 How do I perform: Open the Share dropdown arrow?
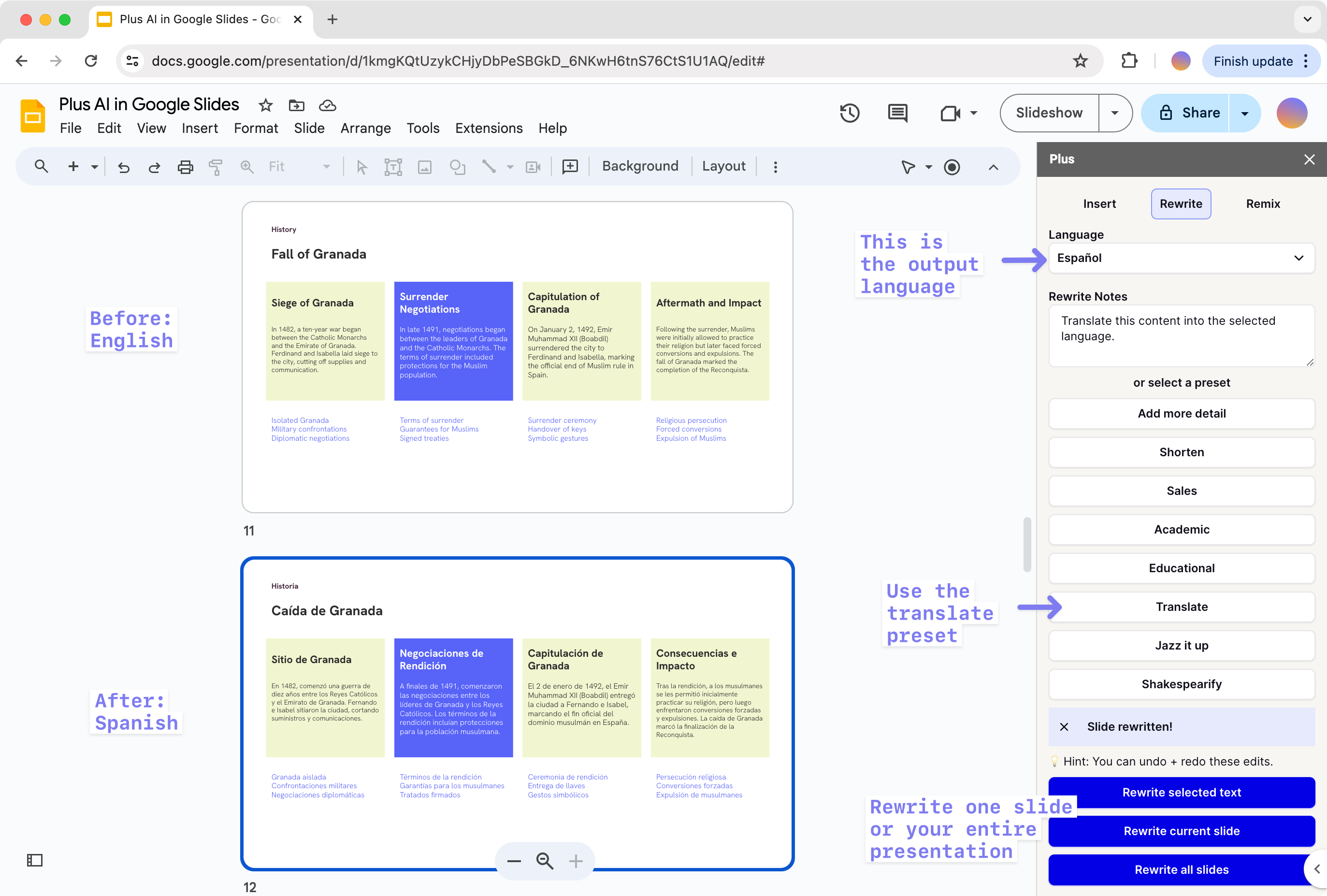point(1244,113)
